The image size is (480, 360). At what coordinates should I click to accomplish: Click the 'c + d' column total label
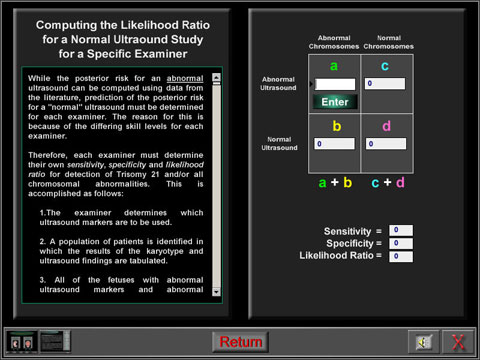(x=388, y=182)
